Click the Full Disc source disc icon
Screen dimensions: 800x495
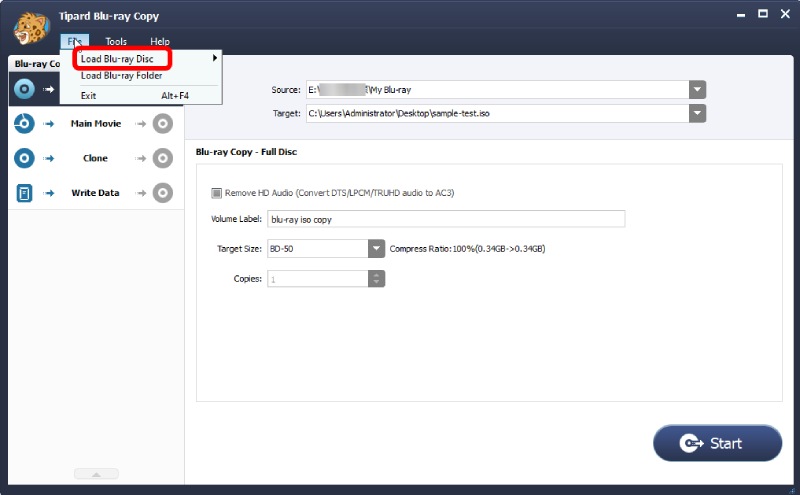click(x=24, y=89)
